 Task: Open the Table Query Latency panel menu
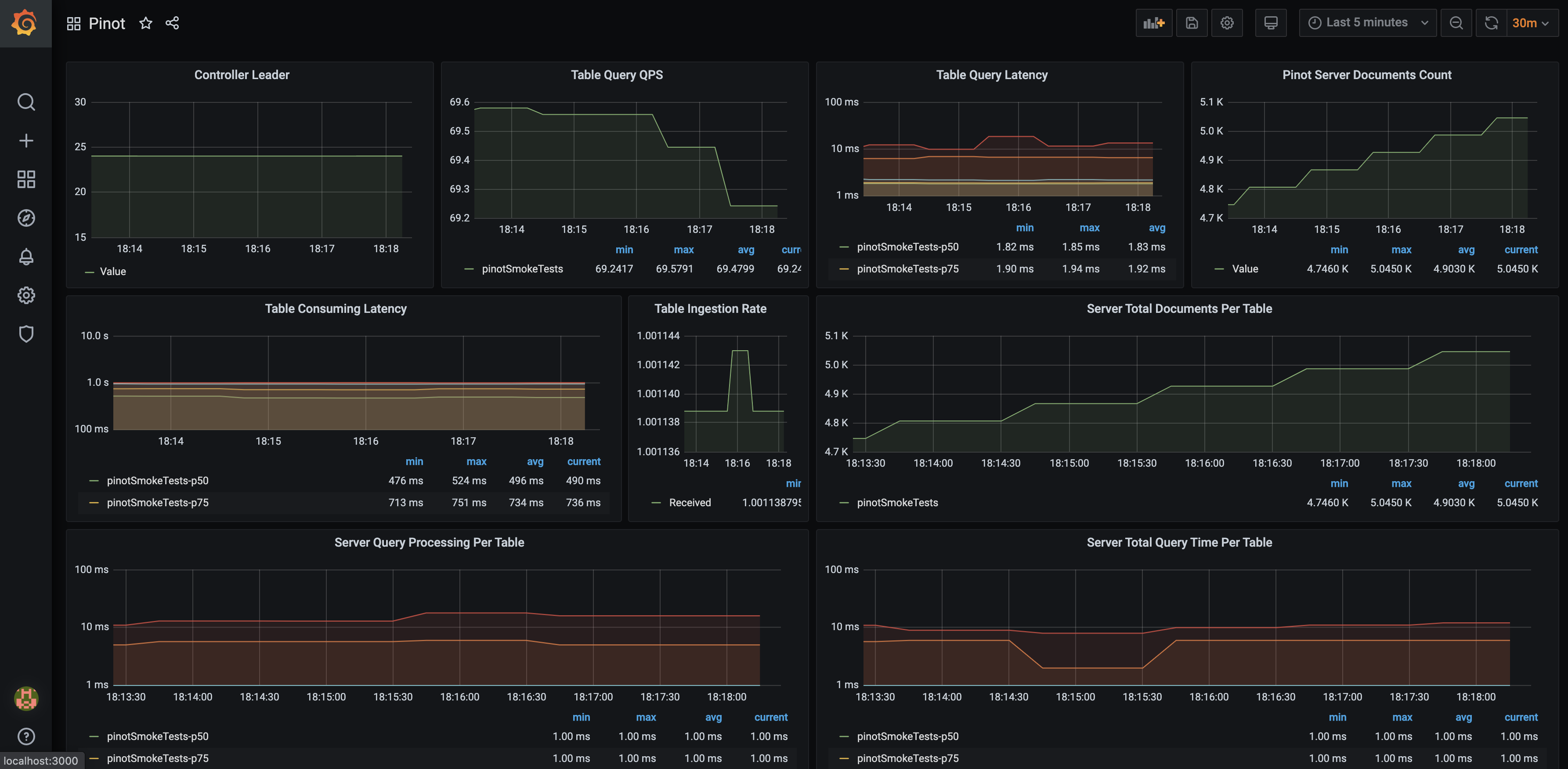point(992,75)
